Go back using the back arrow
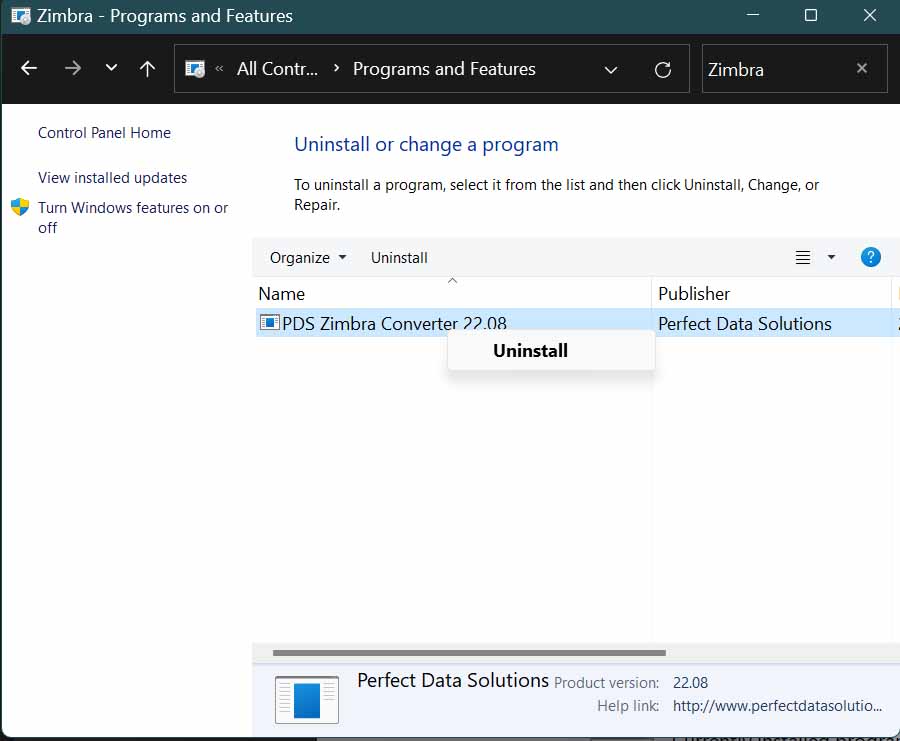The image size is (900, 741). pos(29,68)
